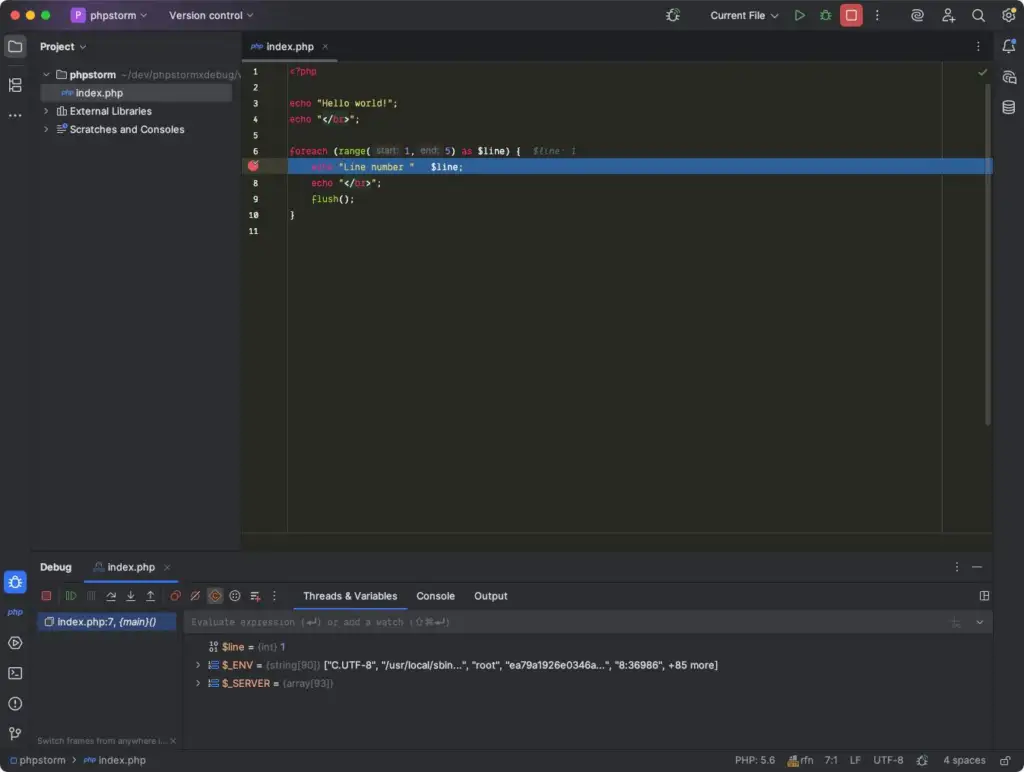Click the 7:1 cursor position in status bar
The image size is (1024, 772).
(x=831, y=760)
